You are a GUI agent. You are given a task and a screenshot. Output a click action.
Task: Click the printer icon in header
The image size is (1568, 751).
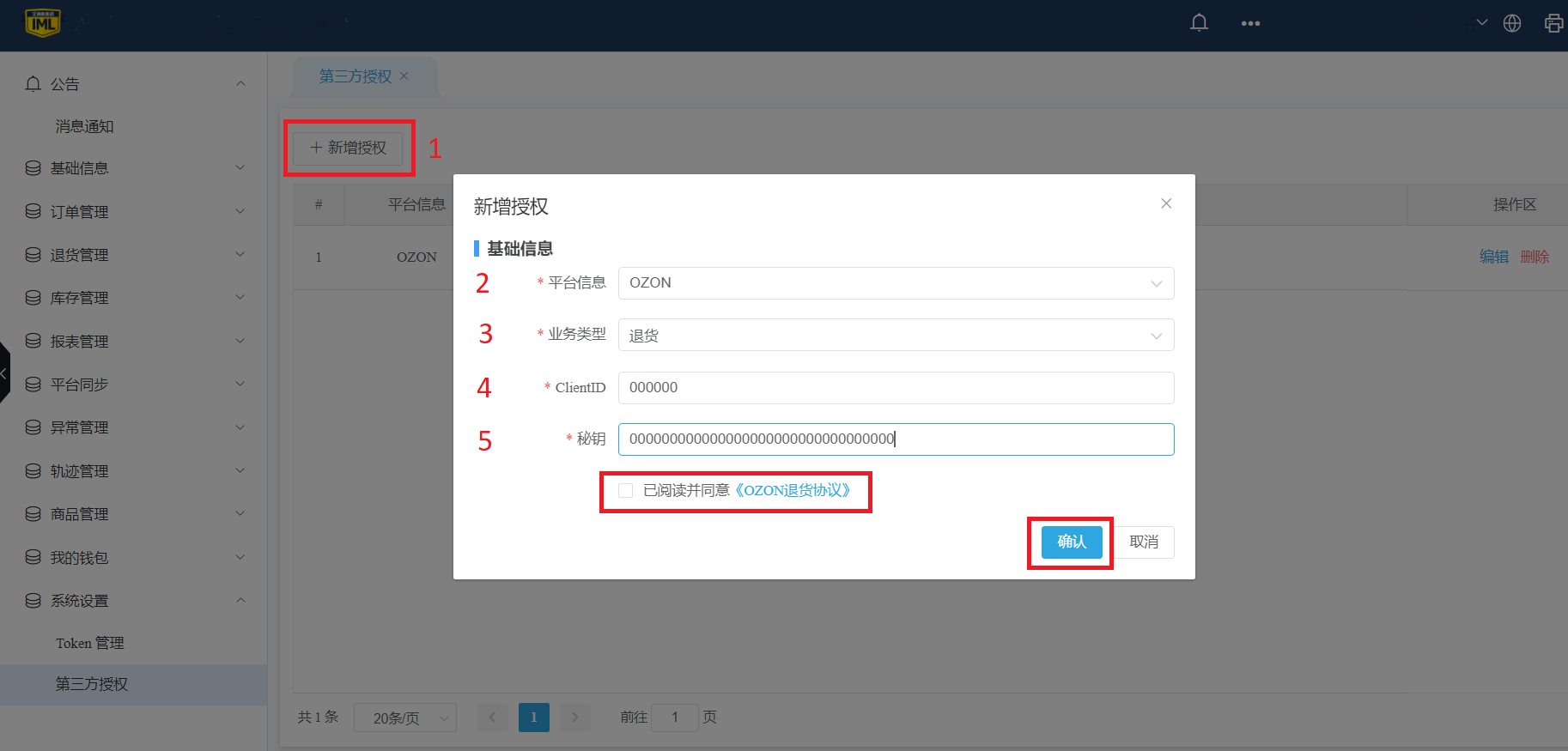click(x=1553, y=23)
